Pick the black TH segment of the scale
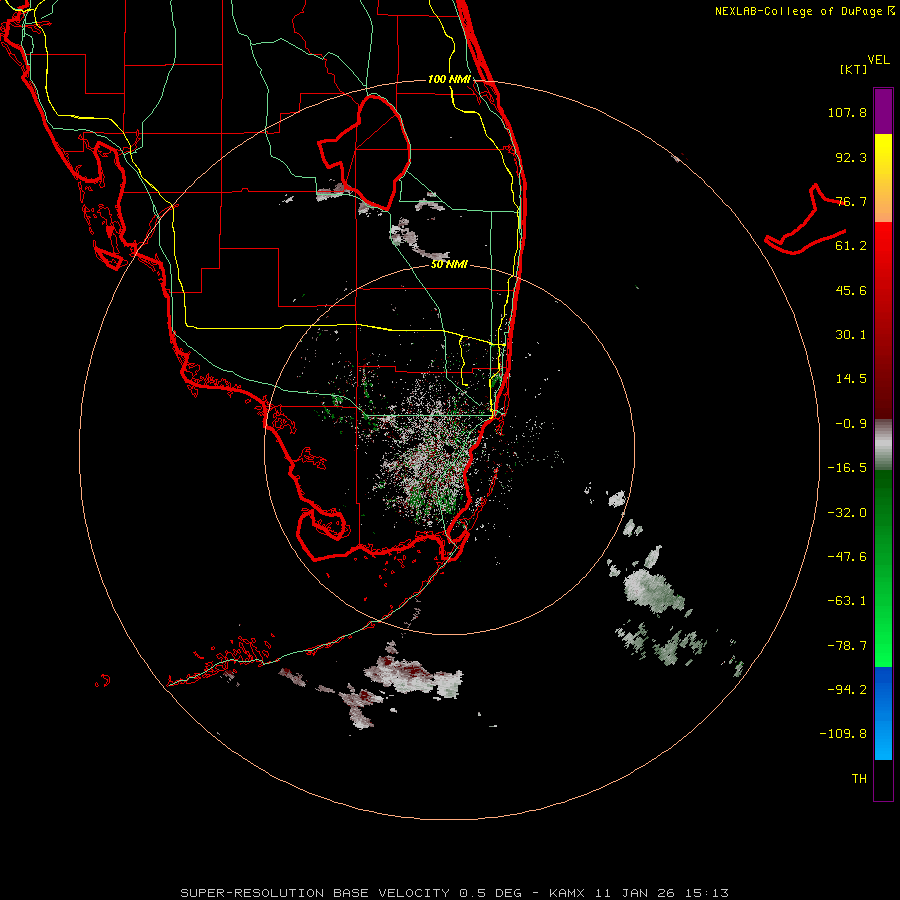This screenshot has height=900, width=900. [x=883, y=779]
